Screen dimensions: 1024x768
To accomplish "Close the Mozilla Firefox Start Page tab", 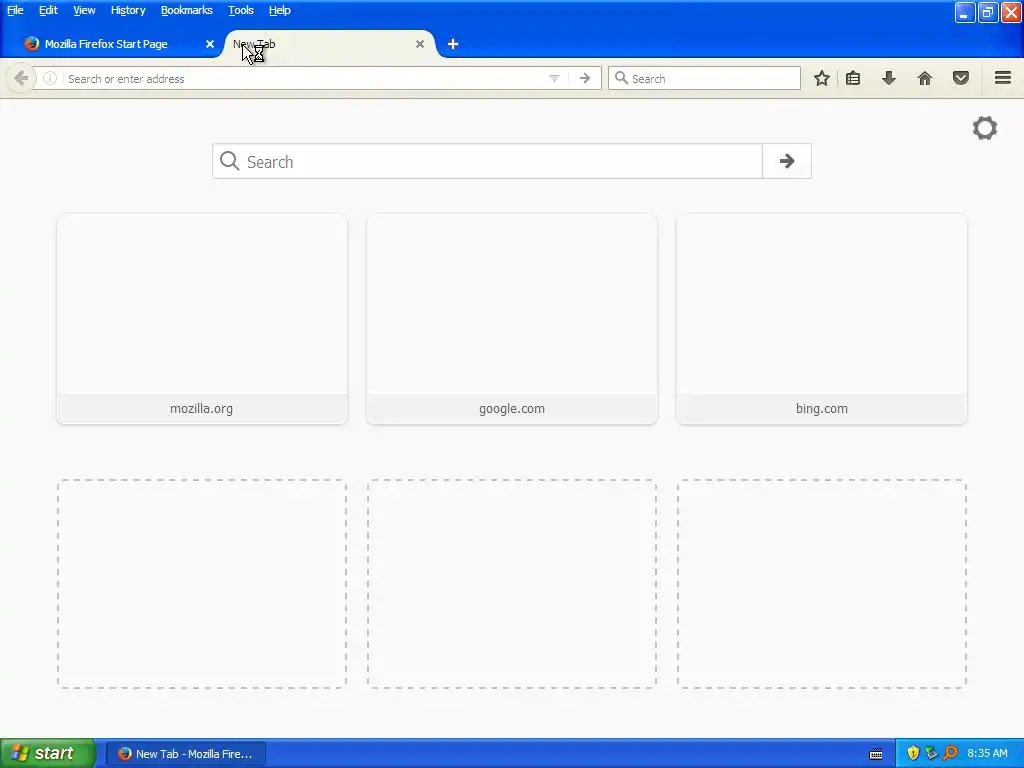I will 210,44.
